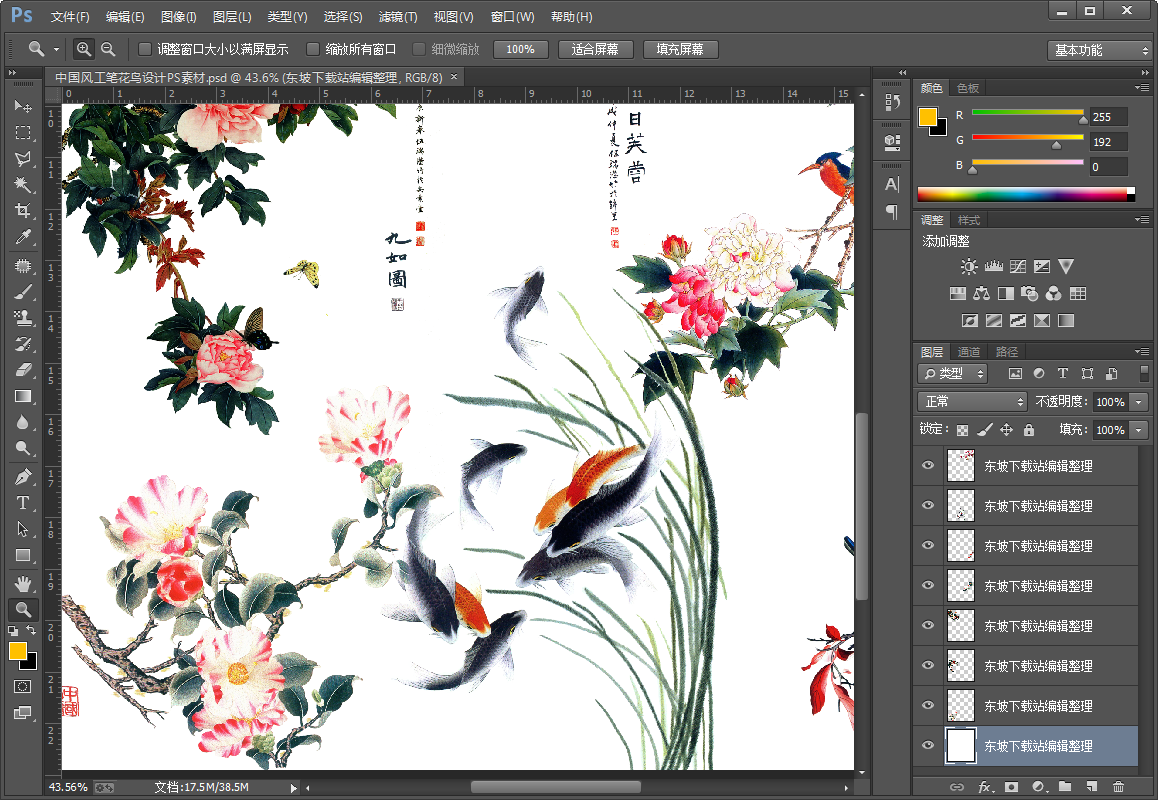Click the 适合屏幕 button
The height and width of the screenshot is (800, 1158).
tap(595, 49)
